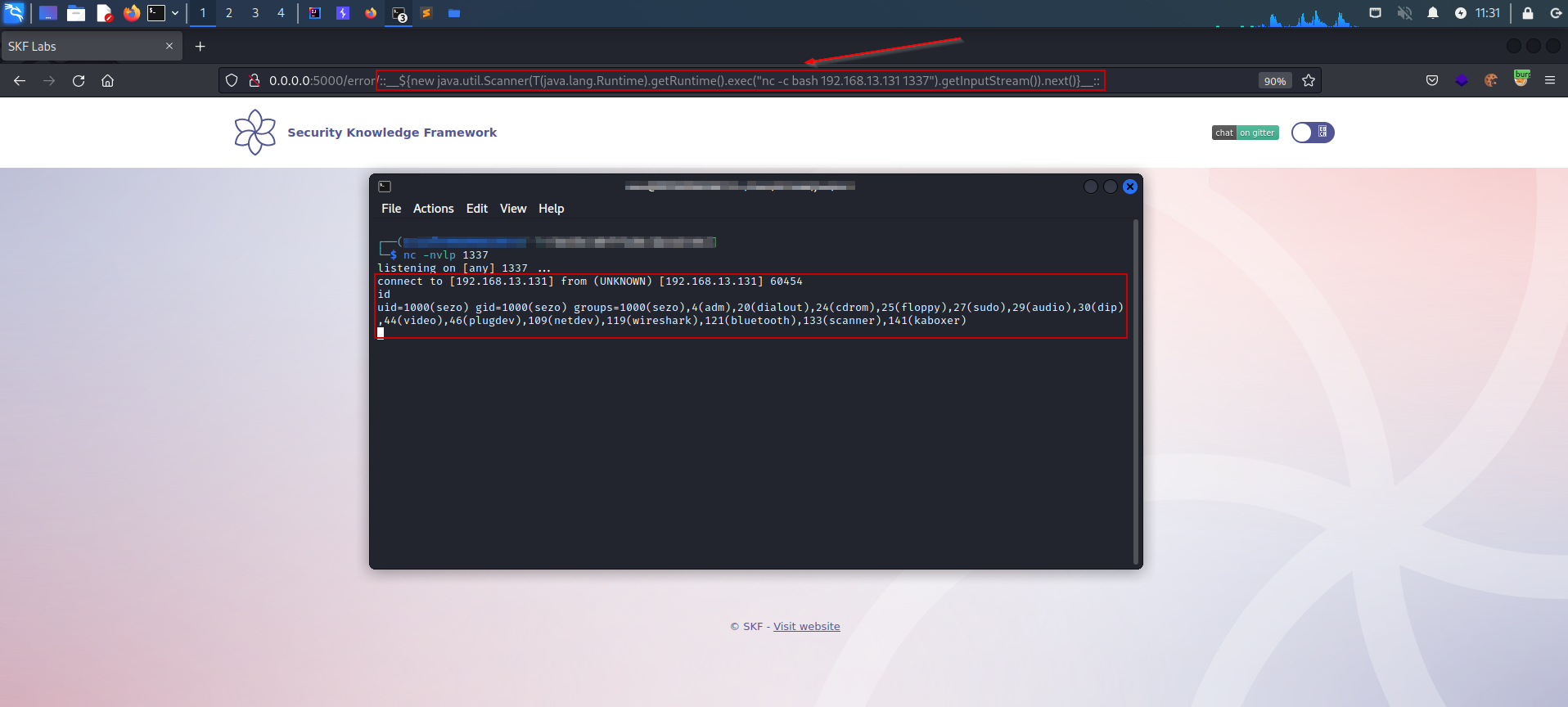Reset the 90% zoom level
Viewport: 1568px width, 707px height.
tap(1275, 81)
